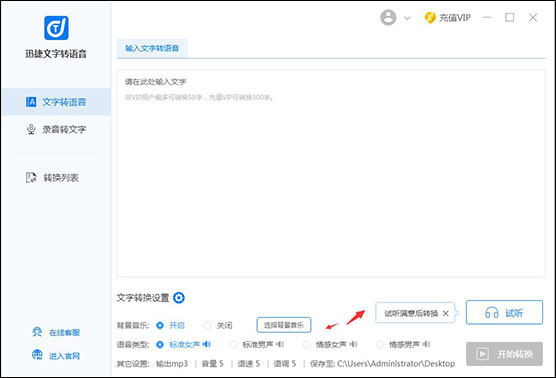This screenshot has width=556, height=378.
Task: Select the 情感男声 voice type
Action: click(x=380, y=344)
